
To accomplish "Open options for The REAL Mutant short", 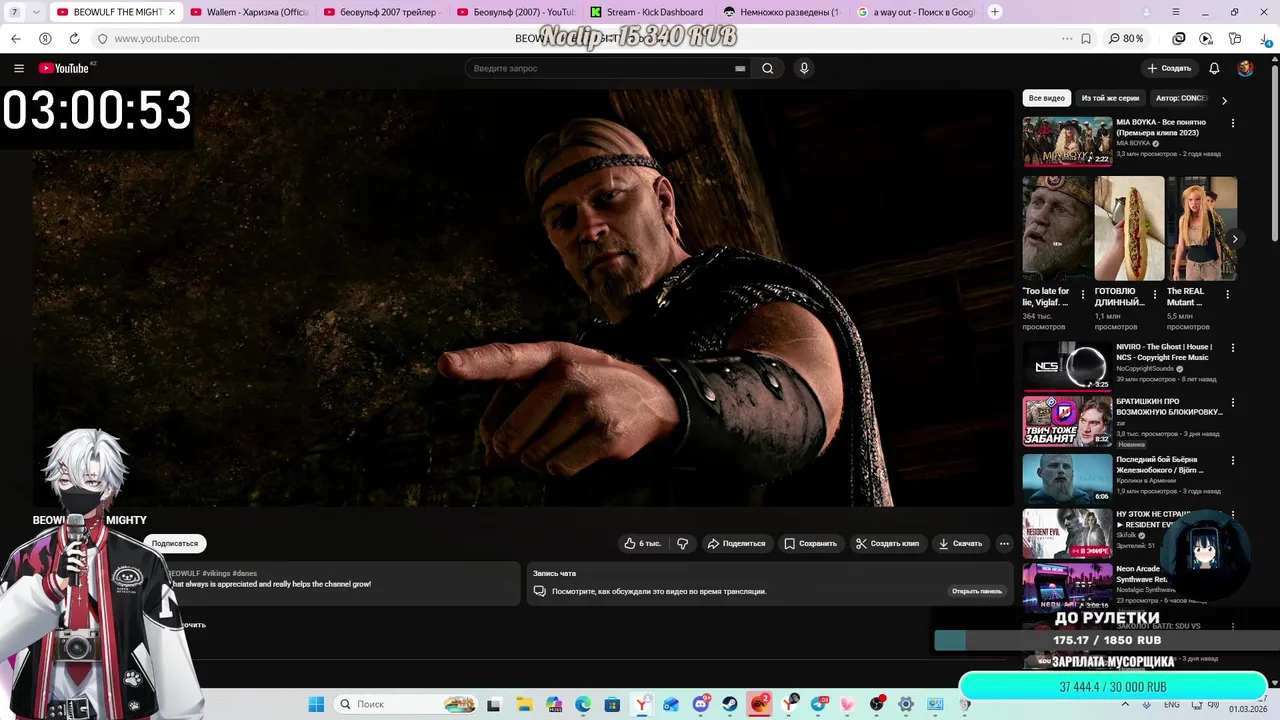I will pos(1226,294).
